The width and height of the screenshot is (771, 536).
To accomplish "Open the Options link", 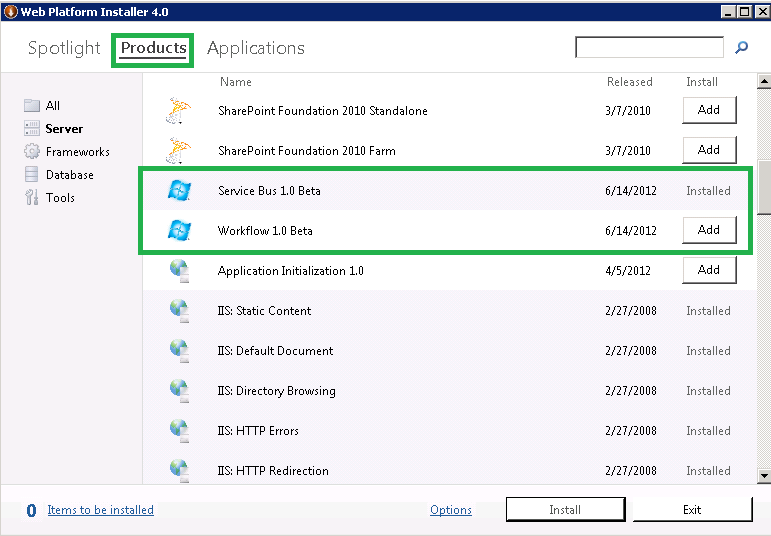I will [x=451, y=510].
